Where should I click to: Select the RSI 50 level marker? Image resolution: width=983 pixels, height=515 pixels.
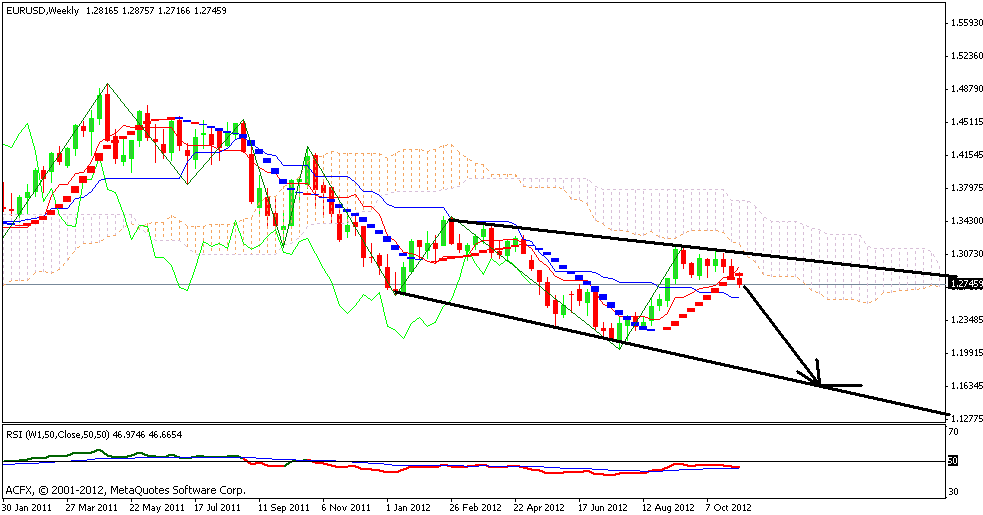tap(953, 461)
